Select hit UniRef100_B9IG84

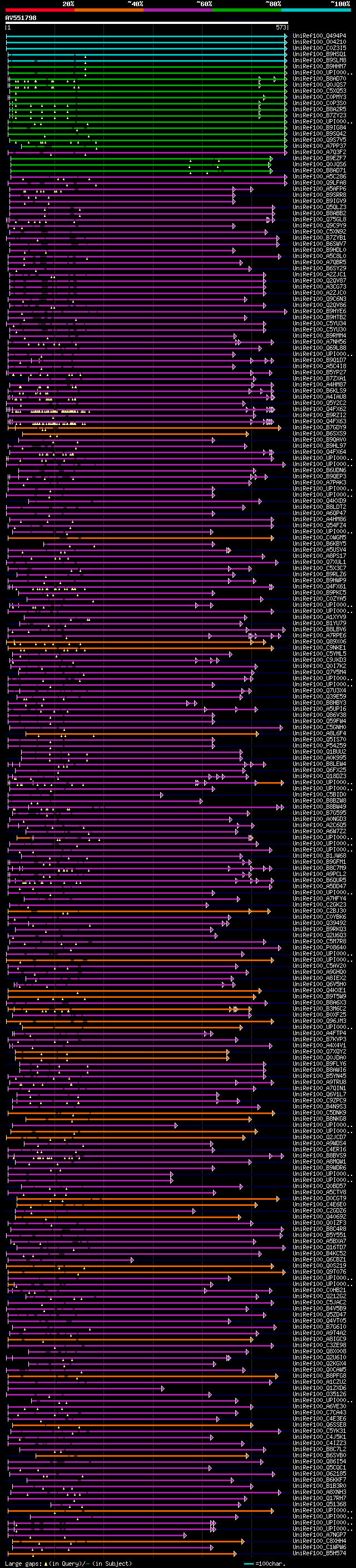pyautogui.click(x=319, y=128)
